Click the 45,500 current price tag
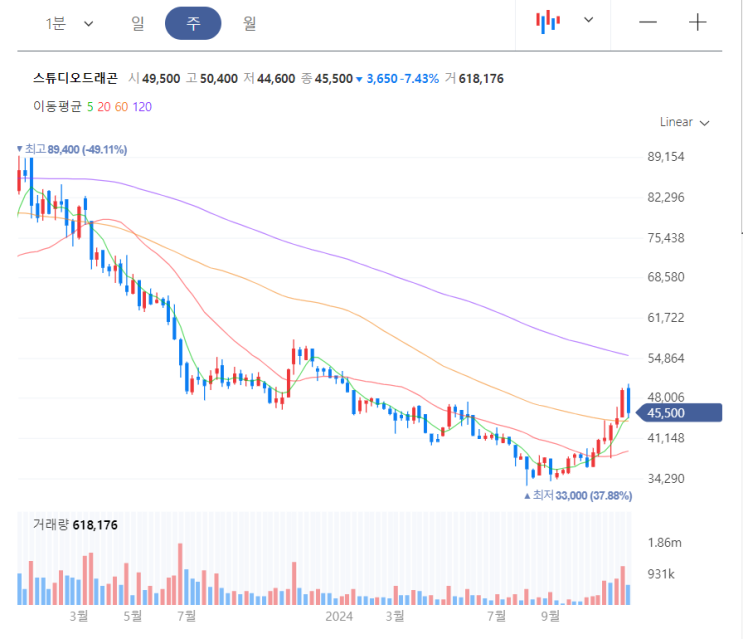Screen dimensions: 743x639 (x=678, y=413)
